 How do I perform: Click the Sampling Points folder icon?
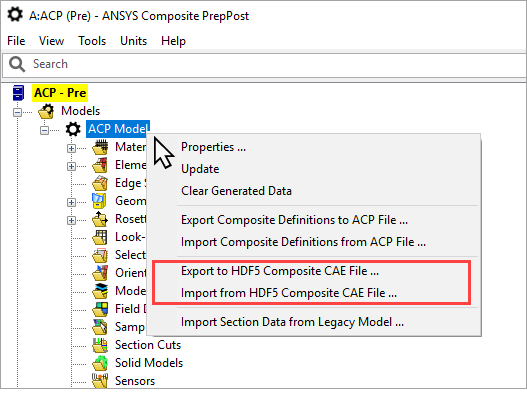click(100, 327)
